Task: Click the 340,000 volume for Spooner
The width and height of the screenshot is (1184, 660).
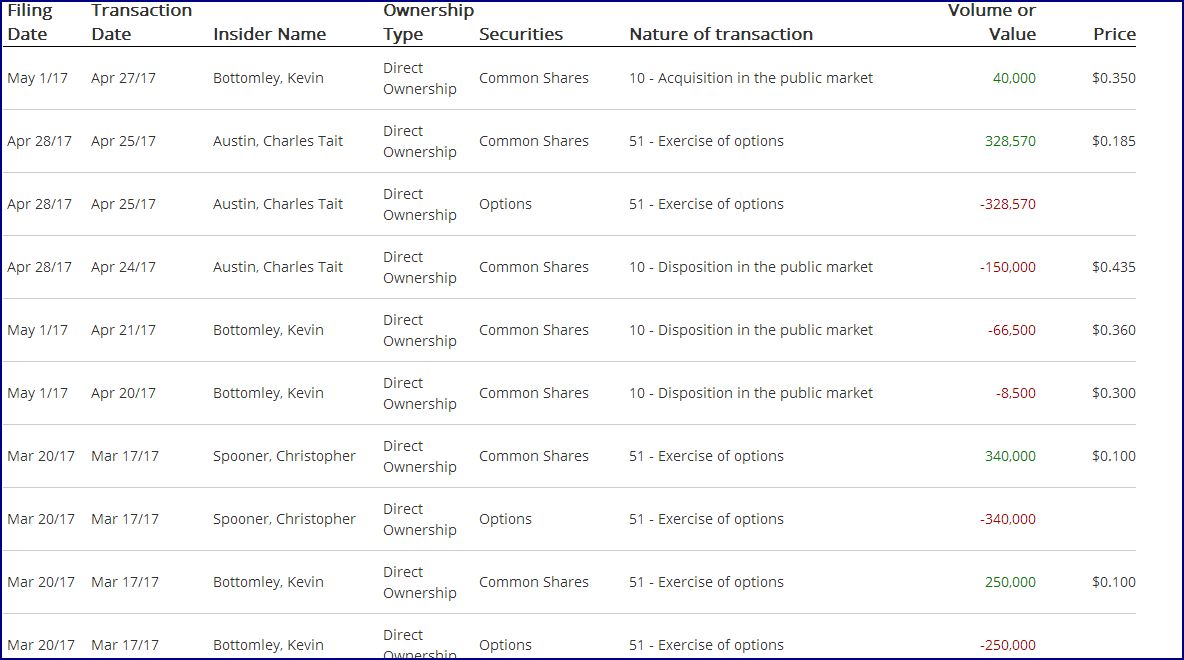Action: 1010,456
